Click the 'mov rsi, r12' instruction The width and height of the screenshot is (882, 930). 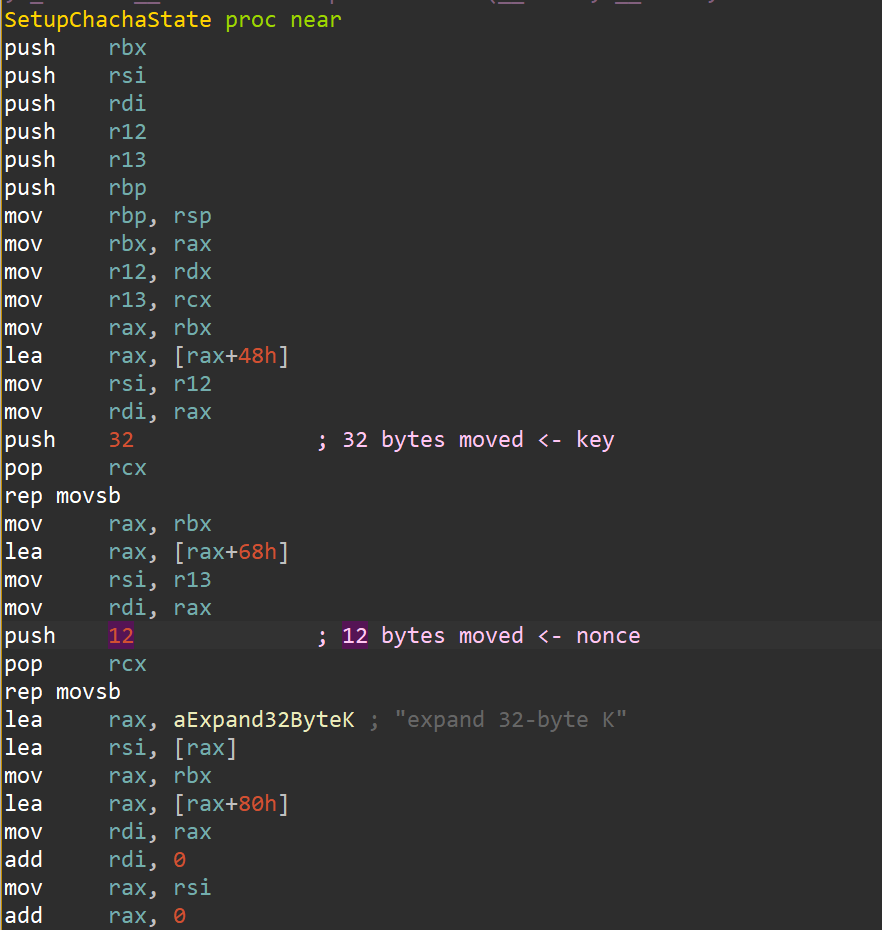(x=108, y=384)
